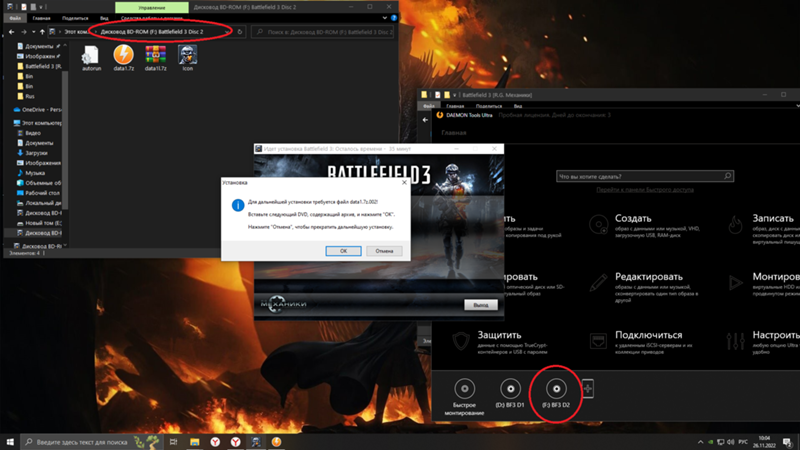The height and width of the screenshot is (450, 800).
Task: Show hidden system tray icons
Action: 700,442
